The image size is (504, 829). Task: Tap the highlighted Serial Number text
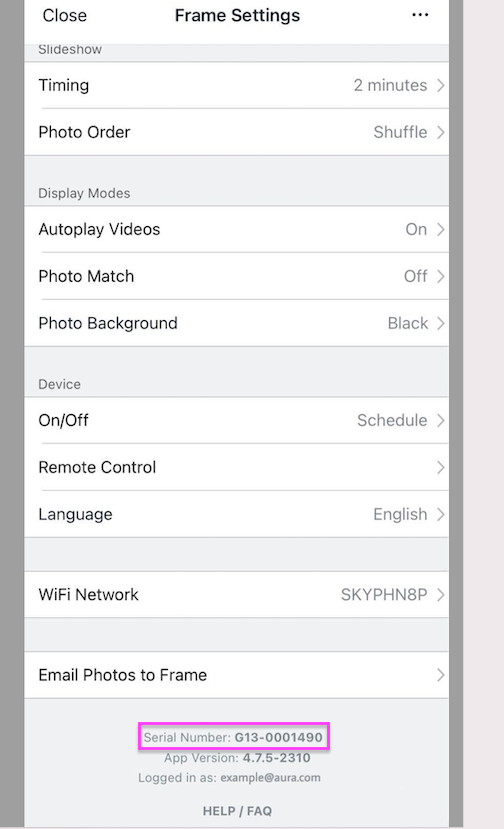coord(233,737)
